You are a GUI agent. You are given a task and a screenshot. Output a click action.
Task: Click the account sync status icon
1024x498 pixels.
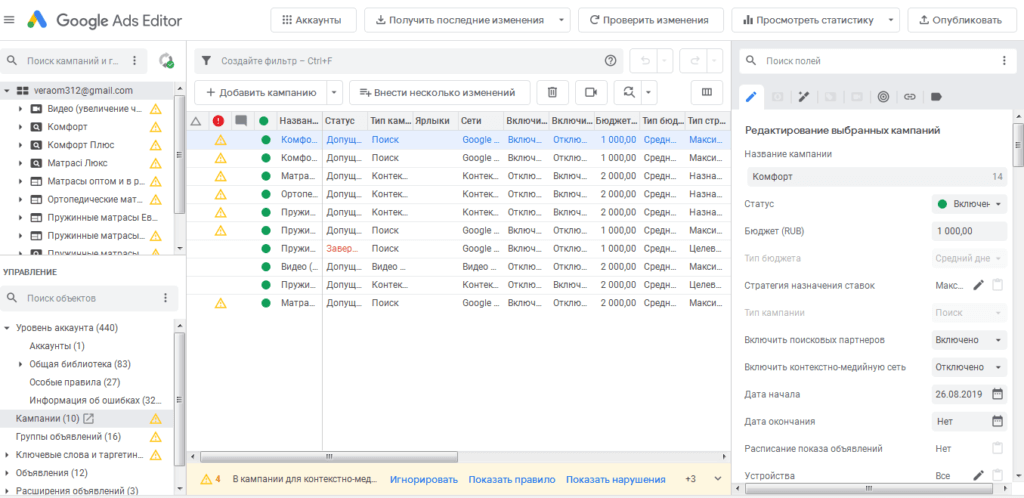(x=165, y=61)
